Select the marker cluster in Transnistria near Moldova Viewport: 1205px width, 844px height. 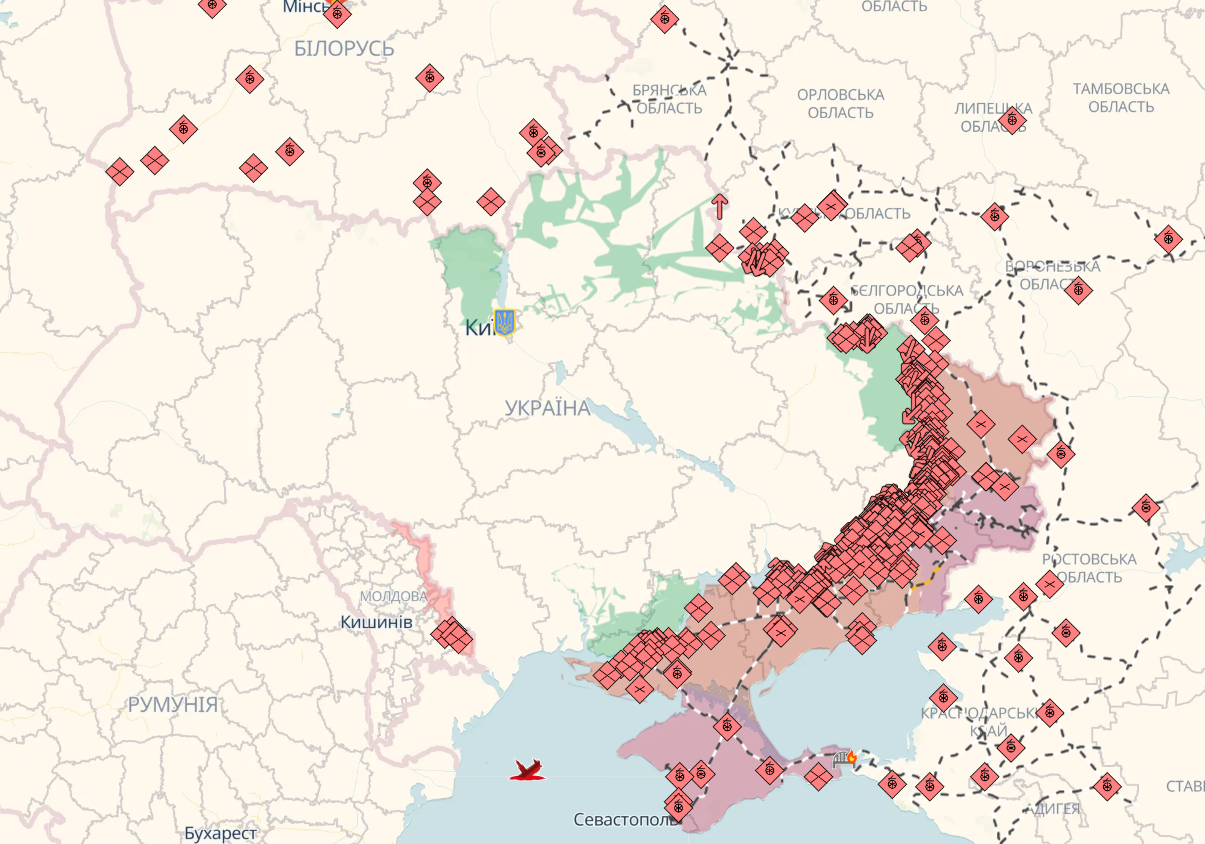[x=452, y=634]
